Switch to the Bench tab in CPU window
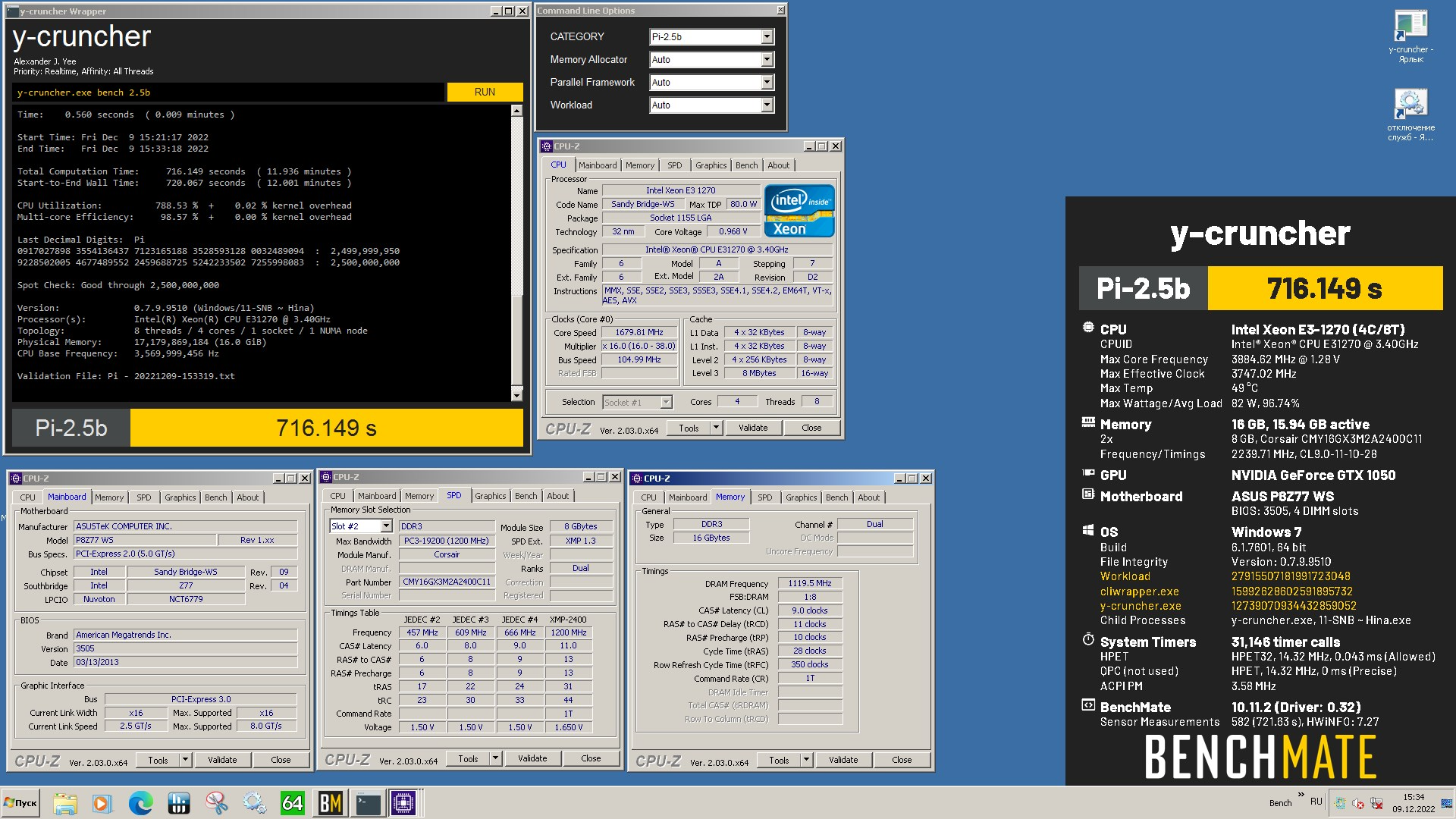 pos(746,165)
